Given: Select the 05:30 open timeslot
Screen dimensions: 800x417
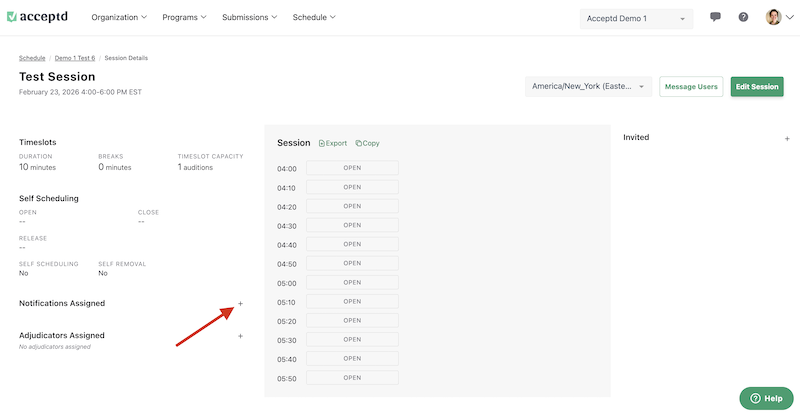Looking at the screenshot, I should click(352, 339).
